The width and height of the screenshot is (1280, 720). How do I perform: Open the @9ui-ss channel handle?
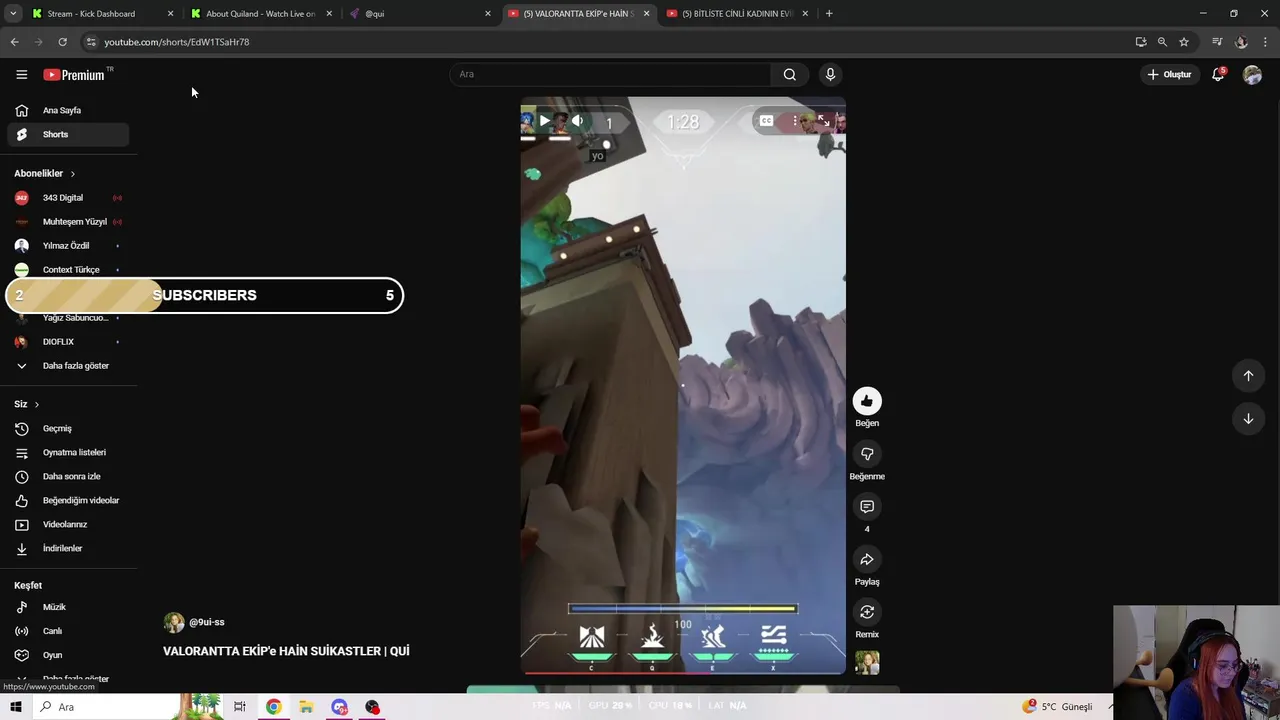pyautogui.click(x=207, y=622)
